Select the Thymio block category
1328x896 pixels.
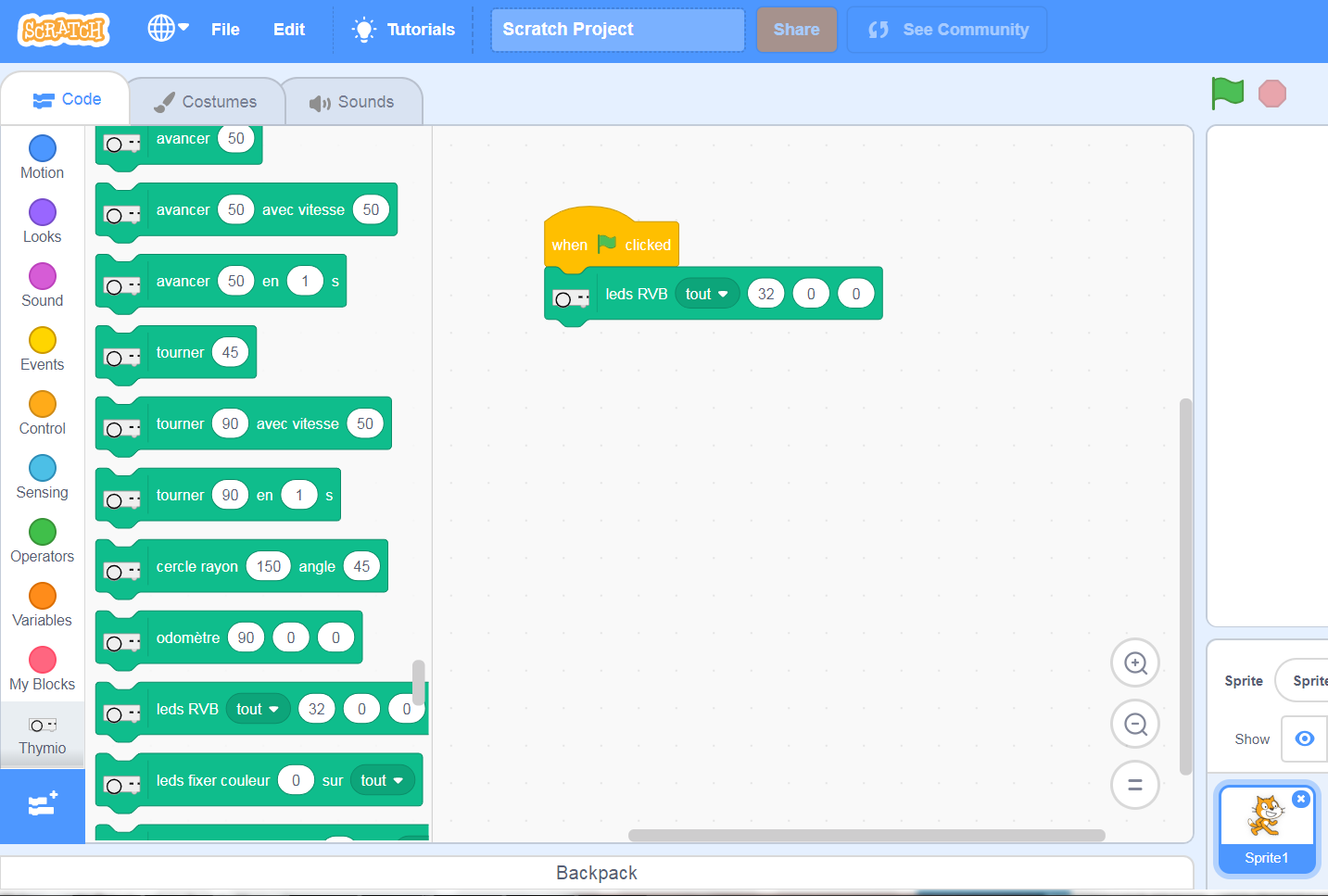pyautogui.click(x=43, y=735)
